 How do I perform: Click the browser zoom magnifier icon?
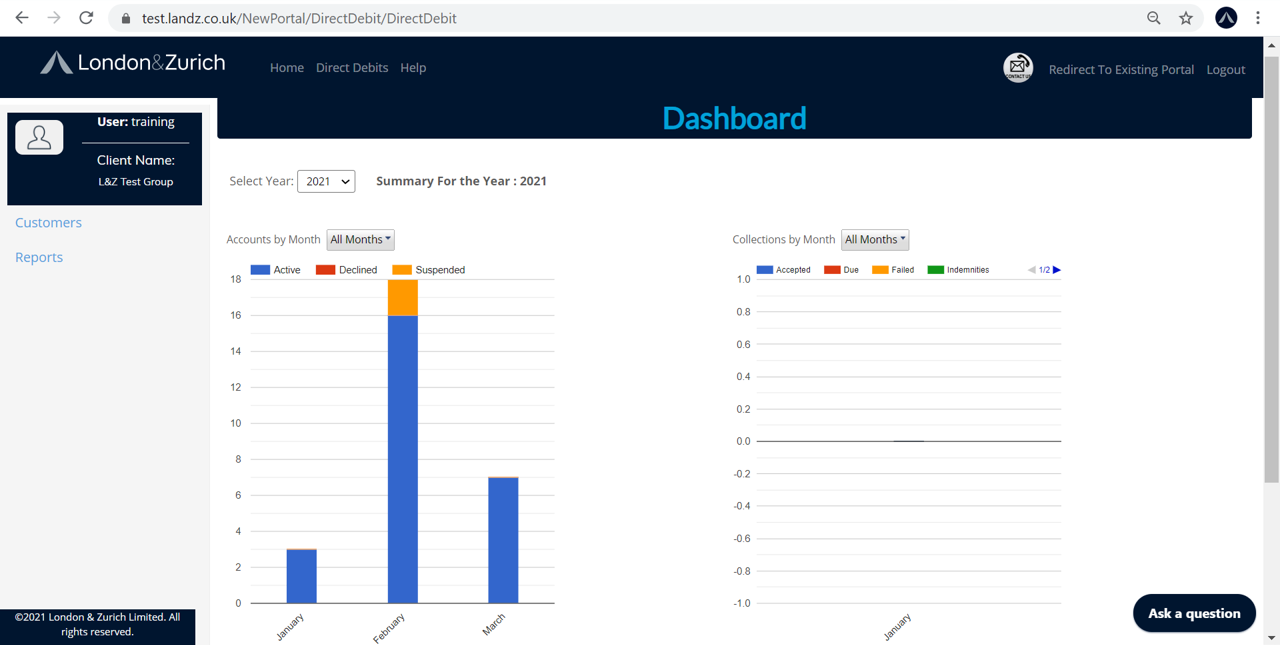(1154, 18)
